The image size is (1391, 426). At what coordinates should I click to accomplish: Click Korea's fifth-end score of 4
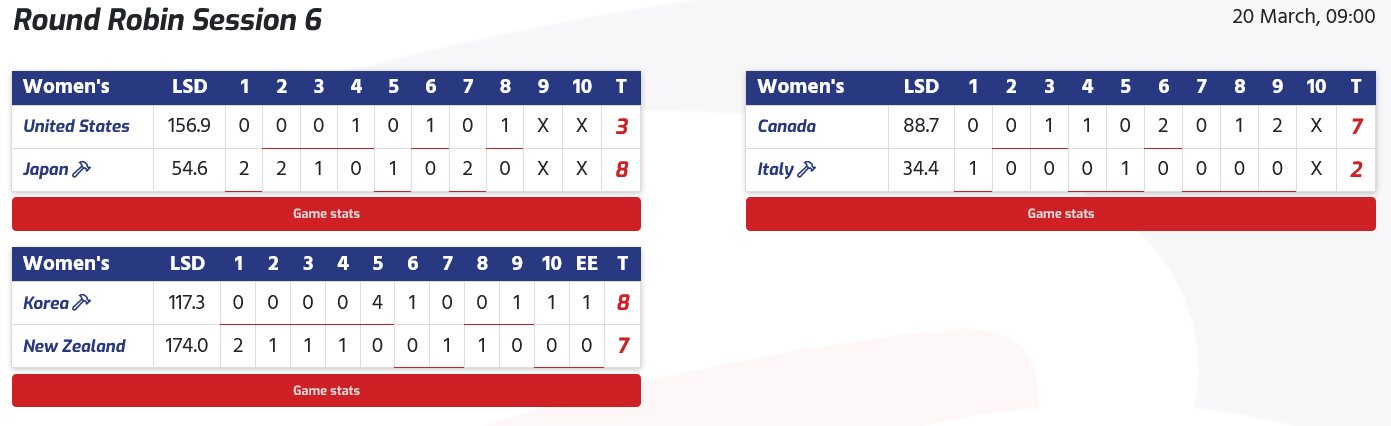point(377,302)
